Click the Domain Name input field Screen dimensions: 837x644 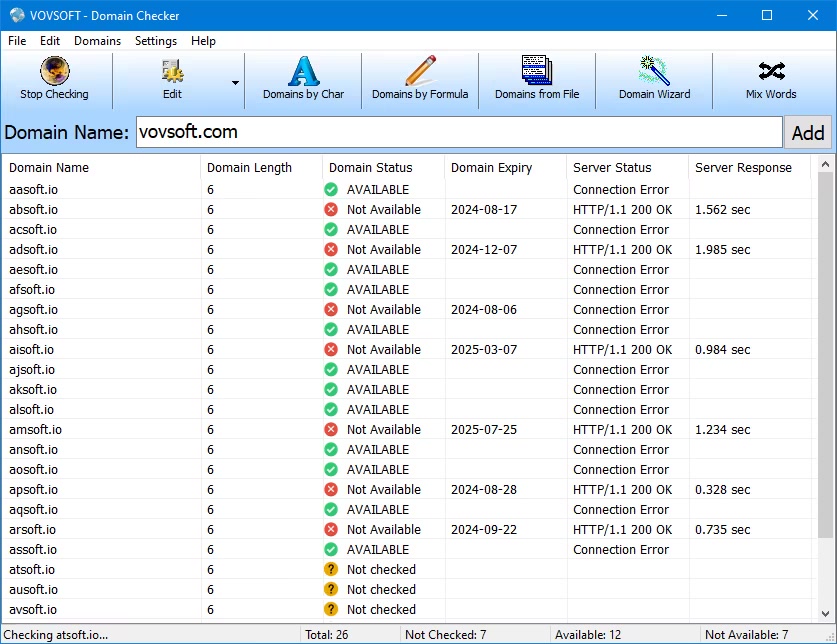click(458, 132)
